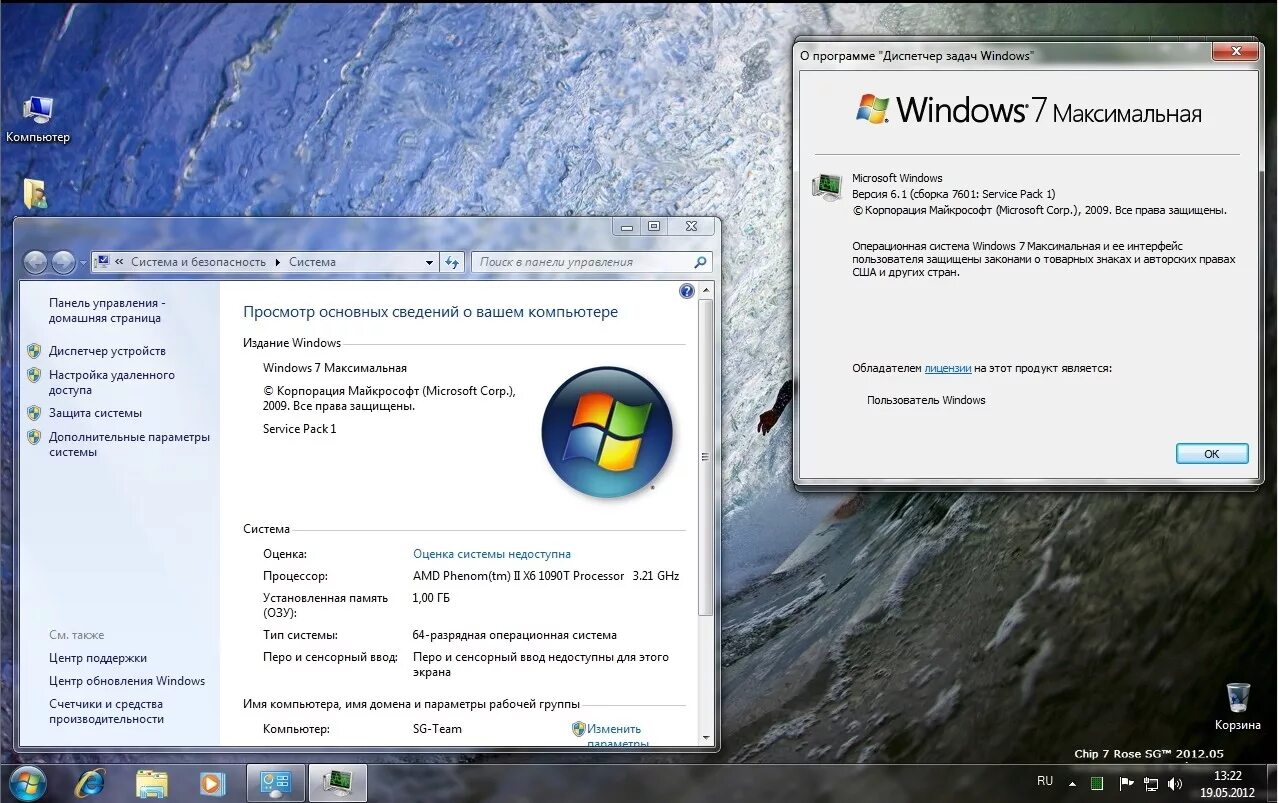The width and height of the screenshot is (1279, 803).
Task: Click the Control Panel icon in the address bar
Action: pos(101,262)
